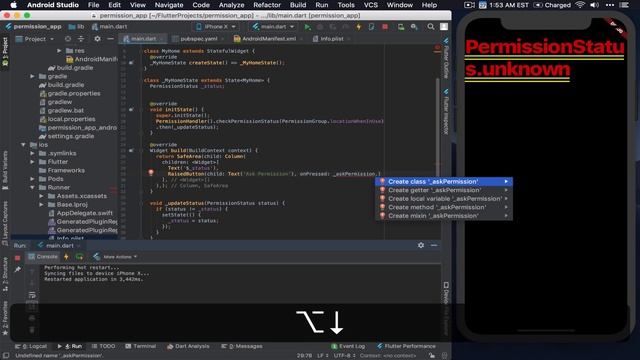Click the red Stop button in main toolbar
Screen dimensions: 640x360
click(385, 27)
